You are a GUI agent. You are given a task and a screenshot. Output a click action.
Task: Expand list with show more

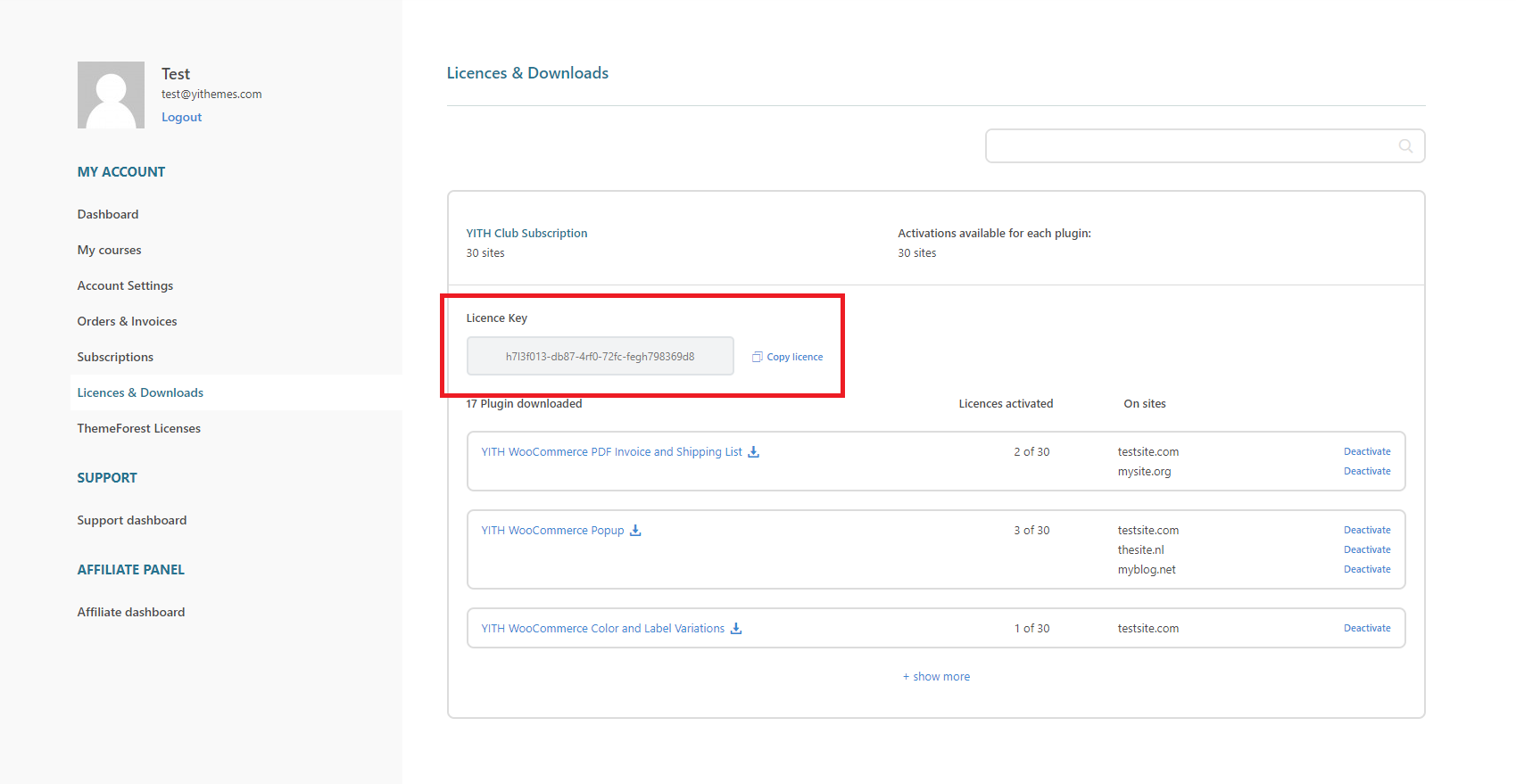click(x=936, y=677)
